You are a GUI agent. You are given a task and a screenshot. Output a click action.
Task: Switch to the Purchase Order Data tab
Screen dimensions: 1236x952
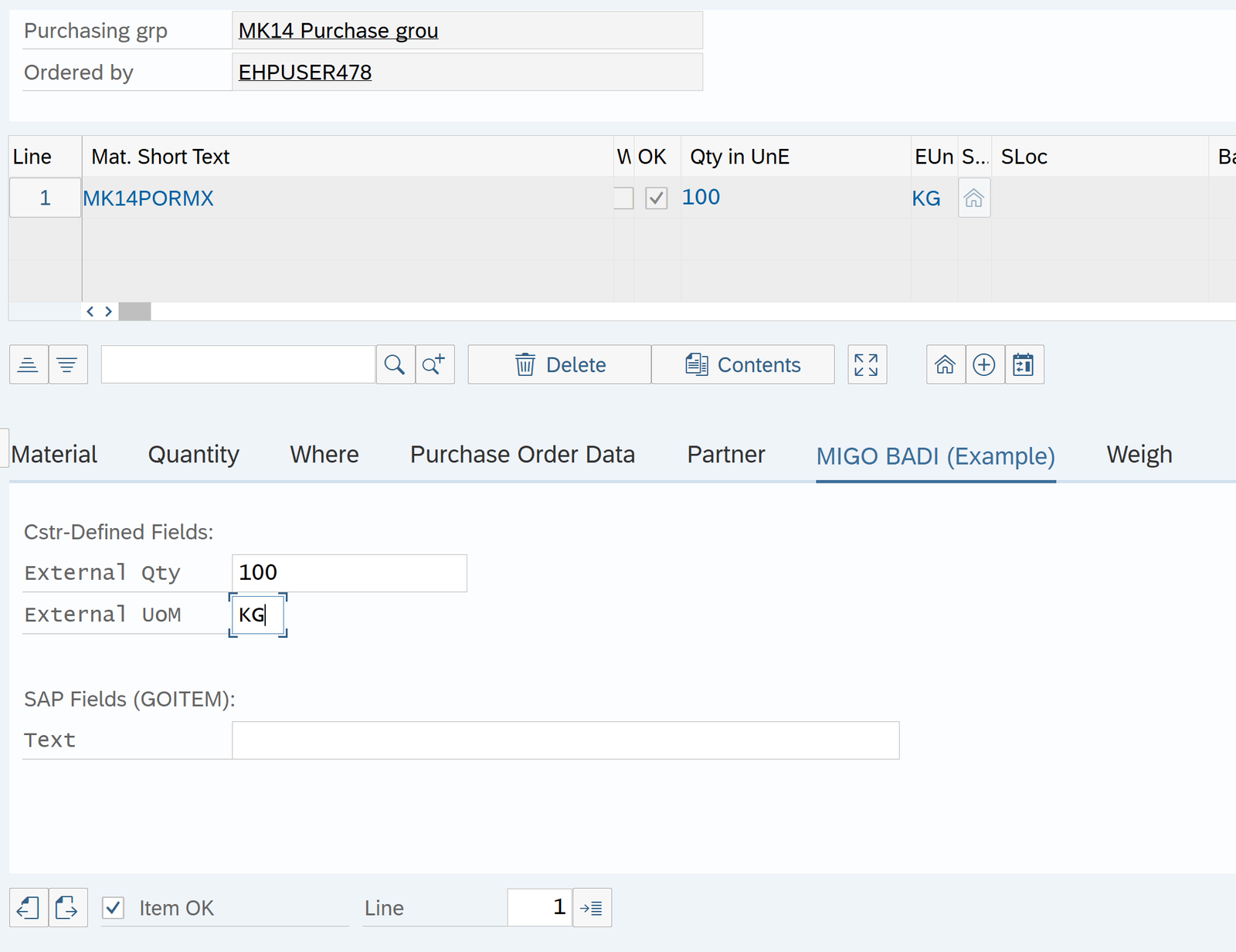(522, 455)
